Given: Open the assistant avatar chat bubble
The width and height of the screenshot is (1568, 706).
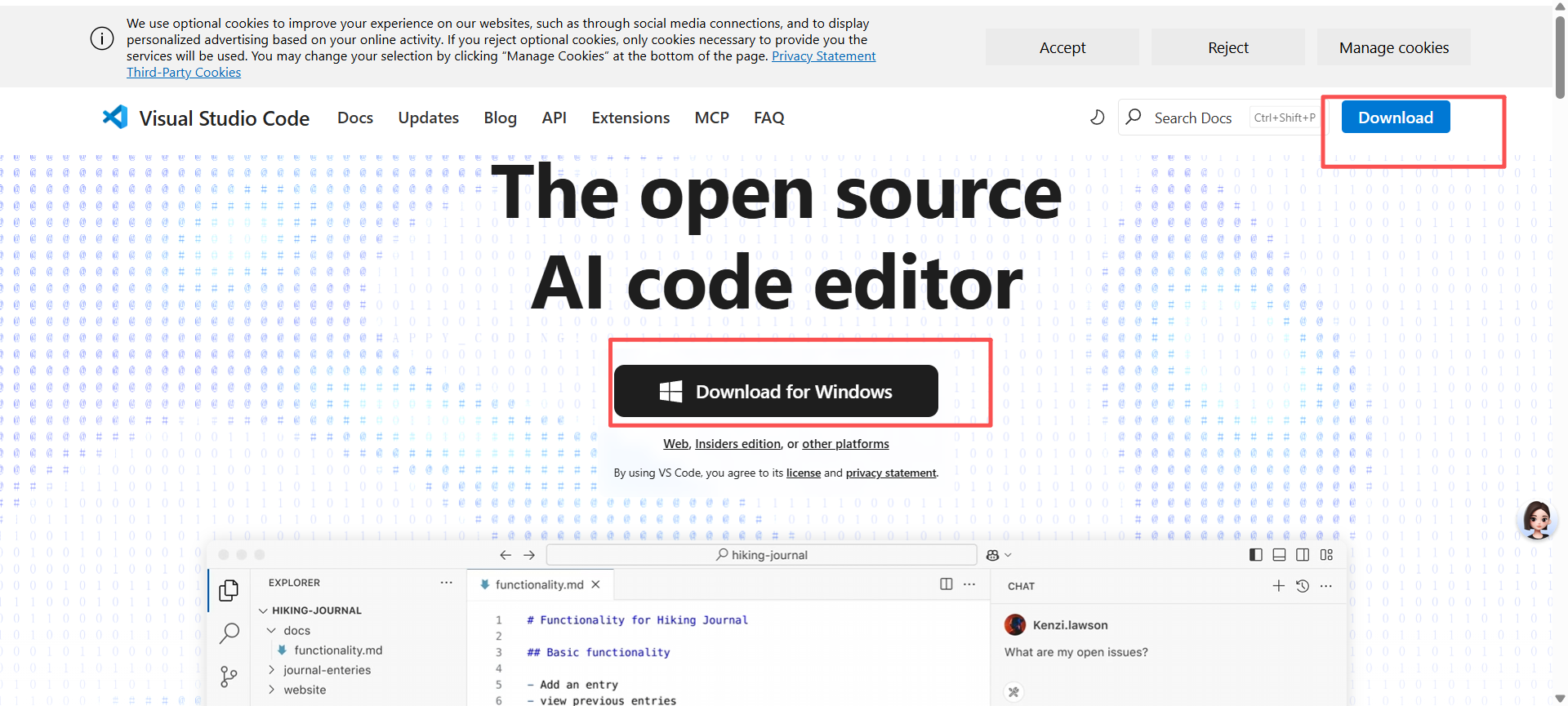Looking at the screenshot, I should pyautogui.click(x=1537, y=520).
